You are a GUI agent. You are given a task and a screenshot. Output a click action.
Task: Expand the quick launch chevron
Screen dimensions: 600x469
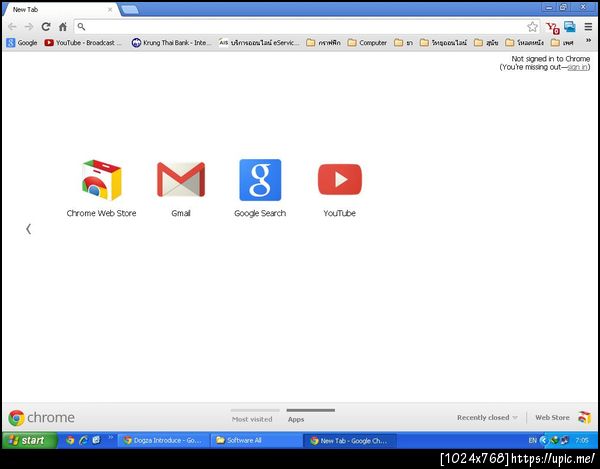[x=111, y=437]
